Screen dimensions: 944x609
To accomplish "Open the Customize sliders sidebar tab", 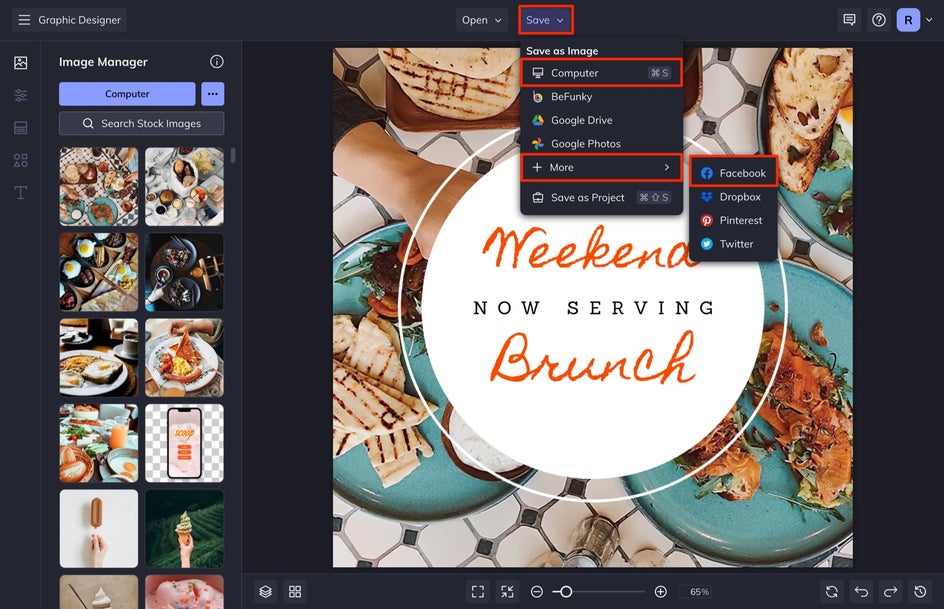I will [20, 95].
